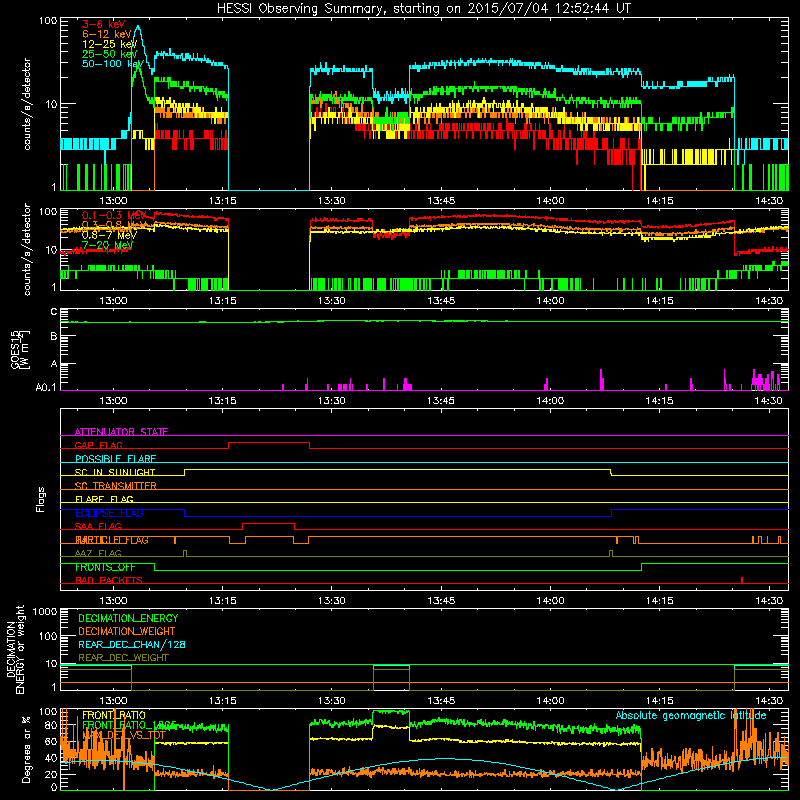Click the red BAD_PACKETS spike near 14:26
The height and width of the screenshot is (800, 800).
pyautogui.click(x=741, y=580)
